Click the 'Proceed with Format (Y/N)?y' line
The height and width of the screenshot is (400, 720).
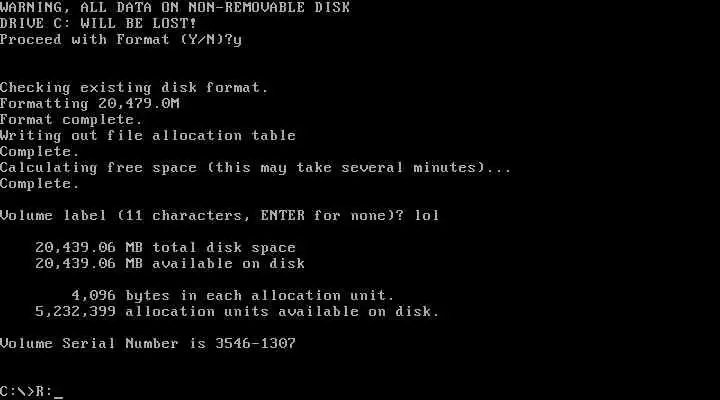[121, 40]
